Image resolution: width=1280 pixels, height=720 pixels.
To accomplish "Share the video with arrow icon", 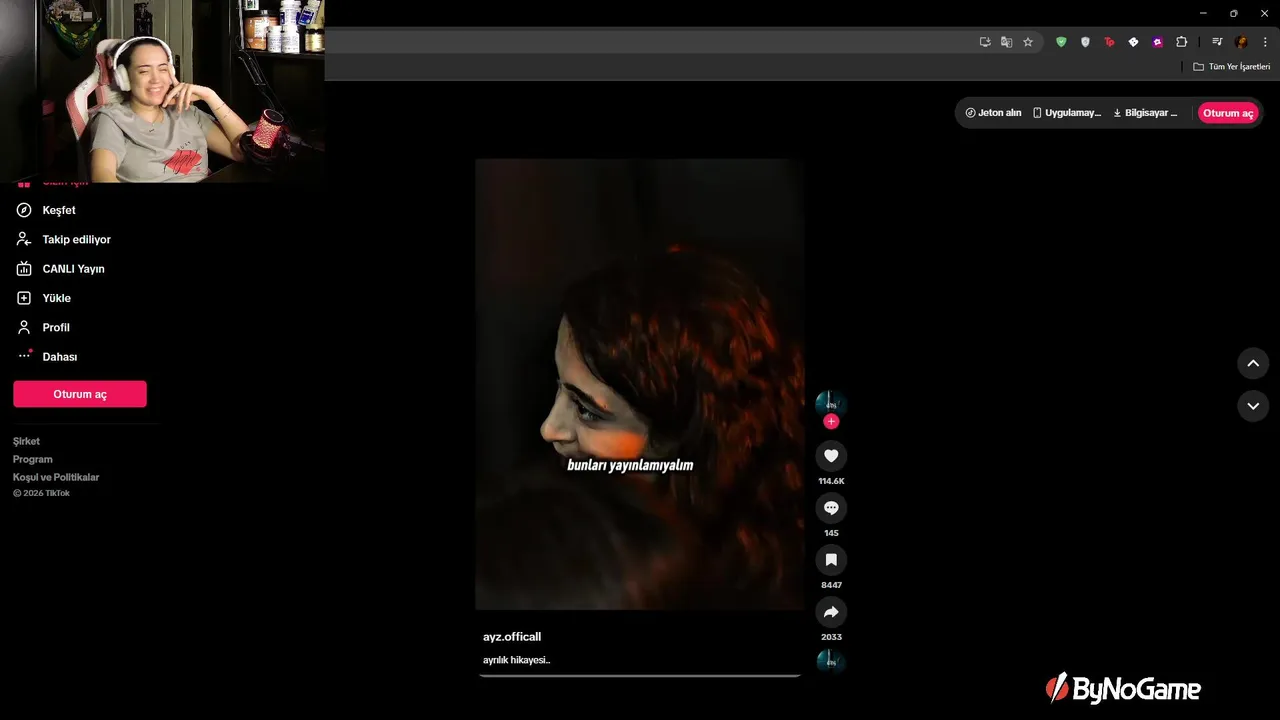I will tap(831, 612).
